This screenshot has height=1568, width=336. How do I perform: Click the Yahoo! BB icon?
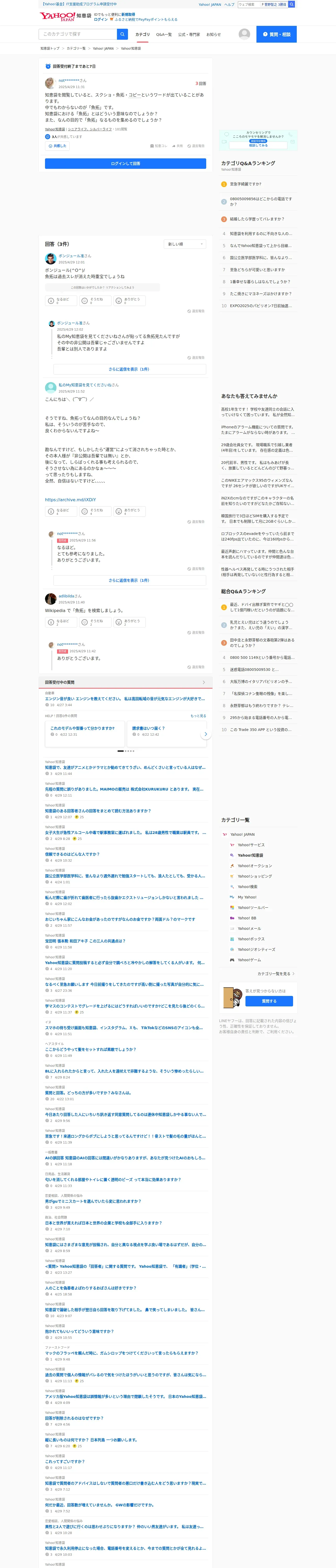coord(232,918)
